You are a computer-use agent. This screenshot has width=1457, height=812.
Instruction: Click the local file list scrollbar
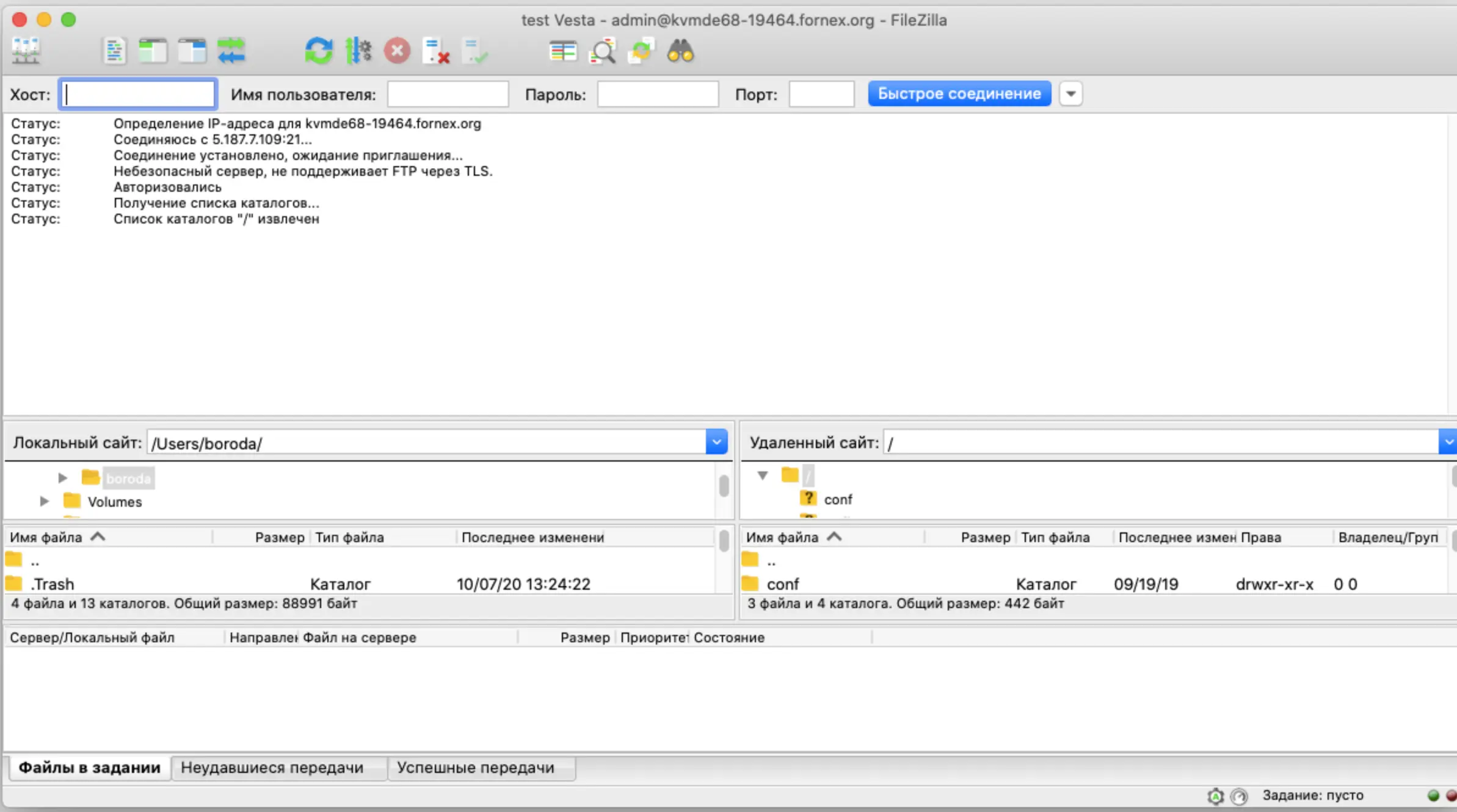pyautogui.click(x=724, y=542)
